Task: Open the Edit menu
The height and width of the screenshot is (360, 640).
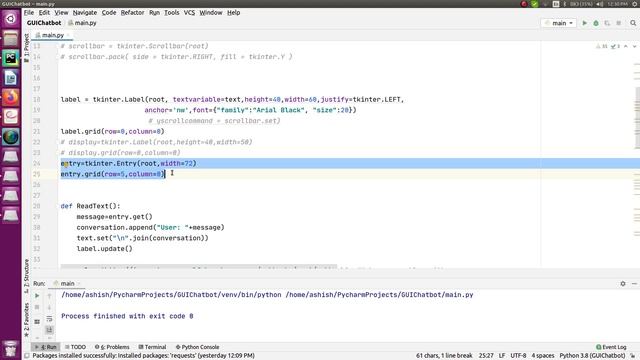Action: 44,13
